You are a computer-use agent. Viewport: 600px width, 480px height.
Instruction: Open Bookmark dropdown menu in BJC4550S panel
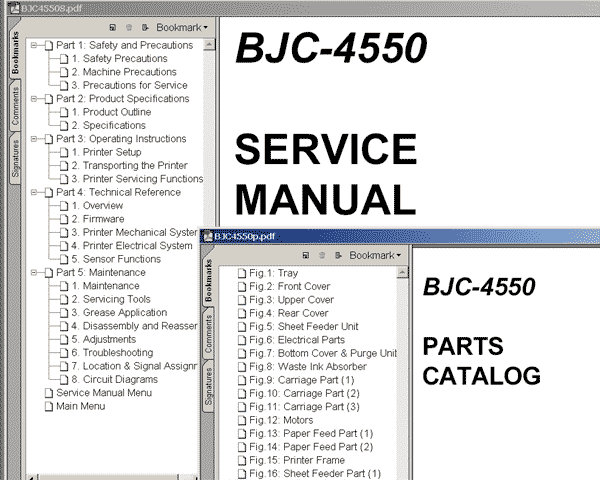point(182,28)
